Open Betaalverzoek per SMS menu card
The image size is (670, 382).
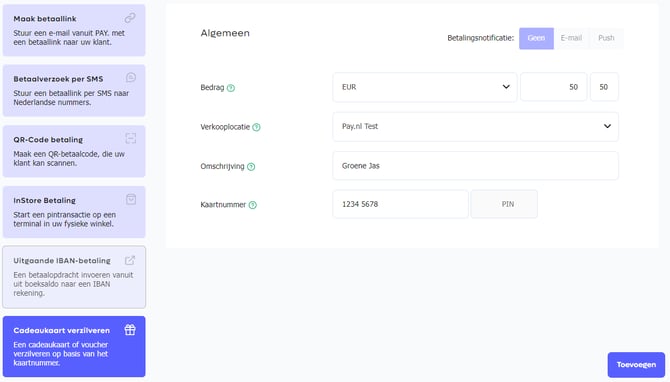(74, 91)
